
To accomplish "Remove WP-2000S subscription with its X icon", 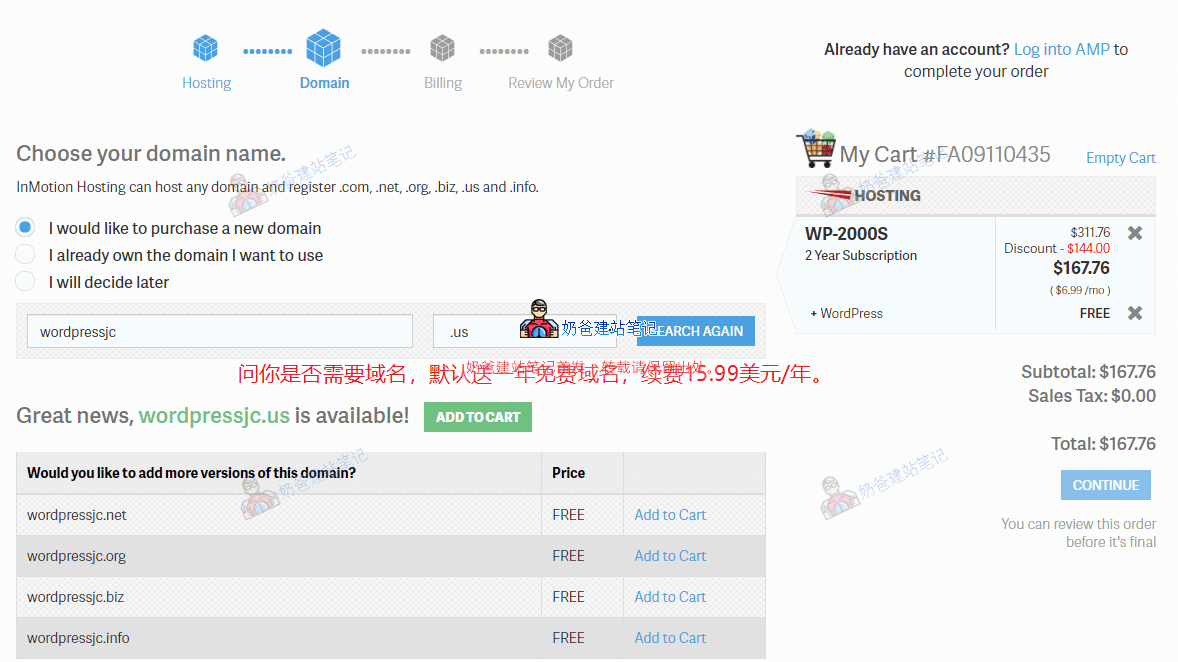I will click(1134, 232).
